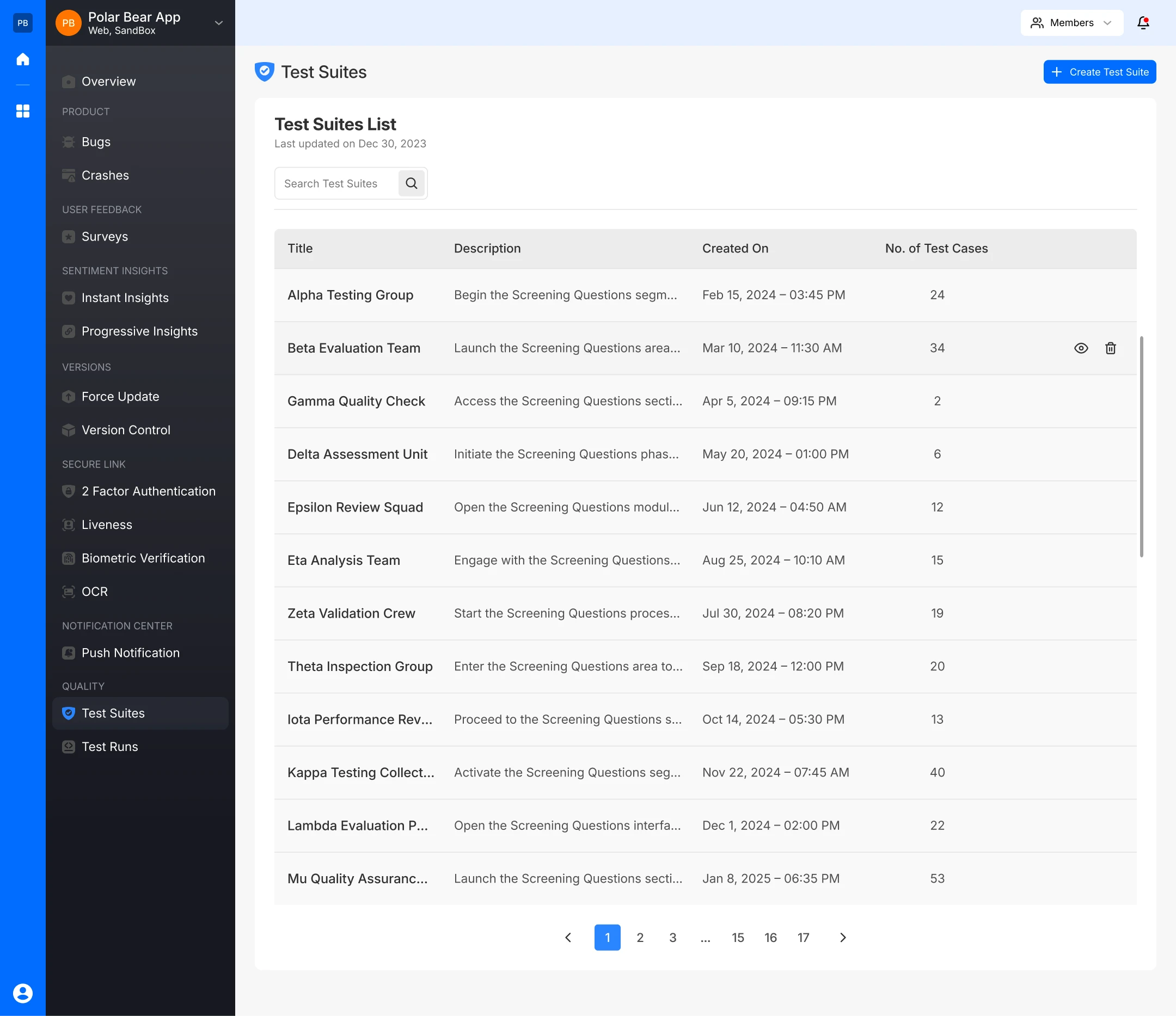Click the table vertical scrollbar
Screen dimensions: 1176x1016
[x=1141, y=446]
